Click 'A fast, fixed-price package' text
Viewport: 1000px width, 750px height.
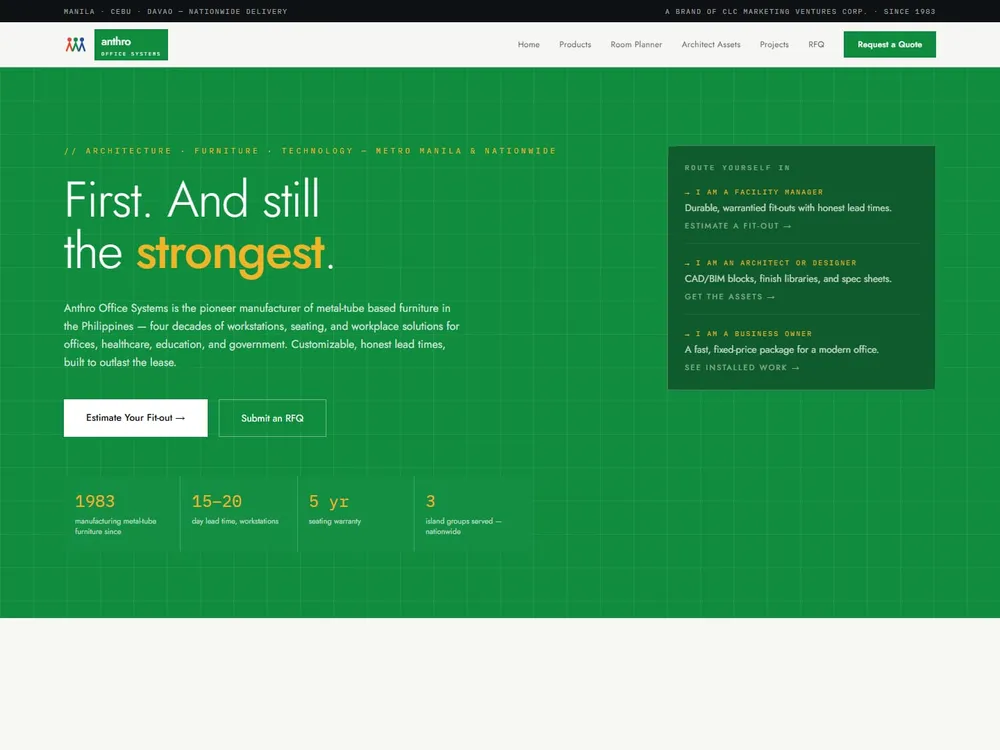[781, 349]
